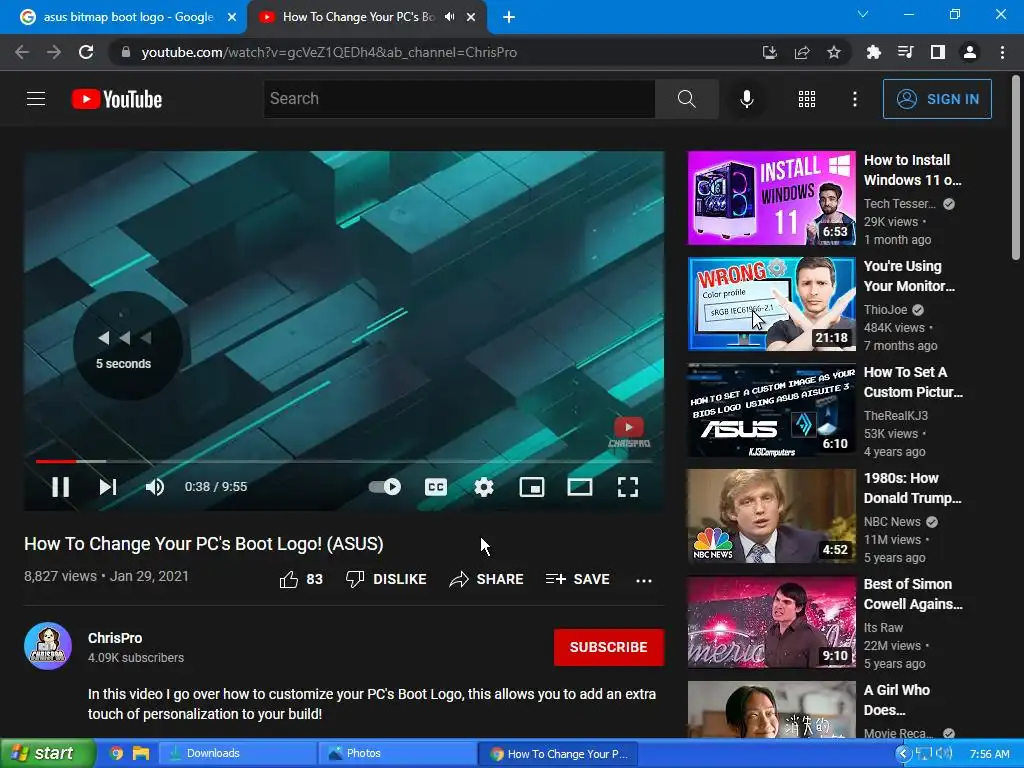Open the Chrome profile icon
This screenshot has width=1024, height=768.
pyautogui.click(x=970, y=52)
